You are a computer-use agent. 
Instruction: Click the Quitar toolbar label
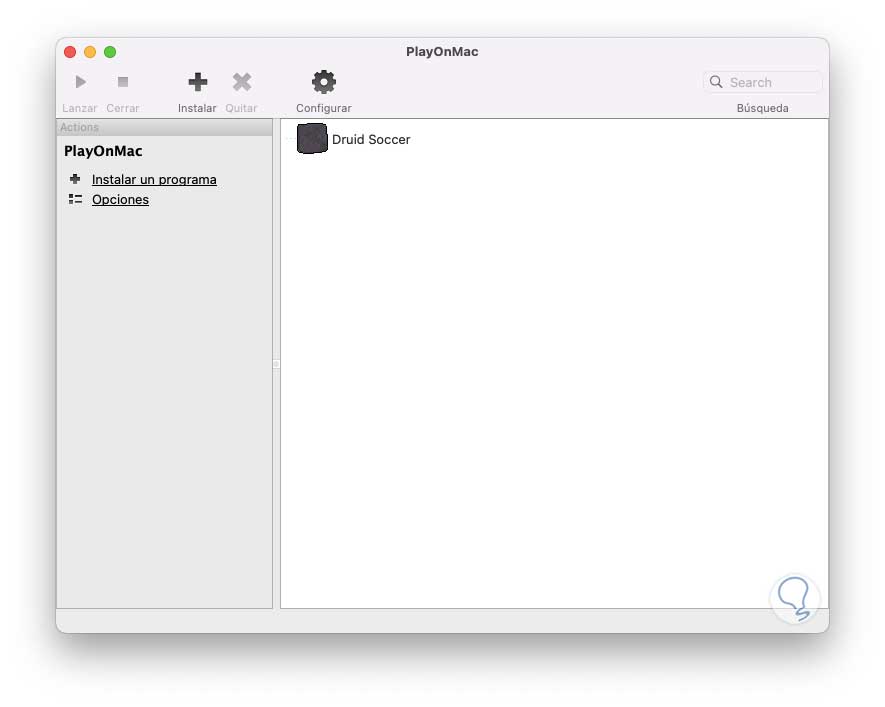[x=241, y=108]
